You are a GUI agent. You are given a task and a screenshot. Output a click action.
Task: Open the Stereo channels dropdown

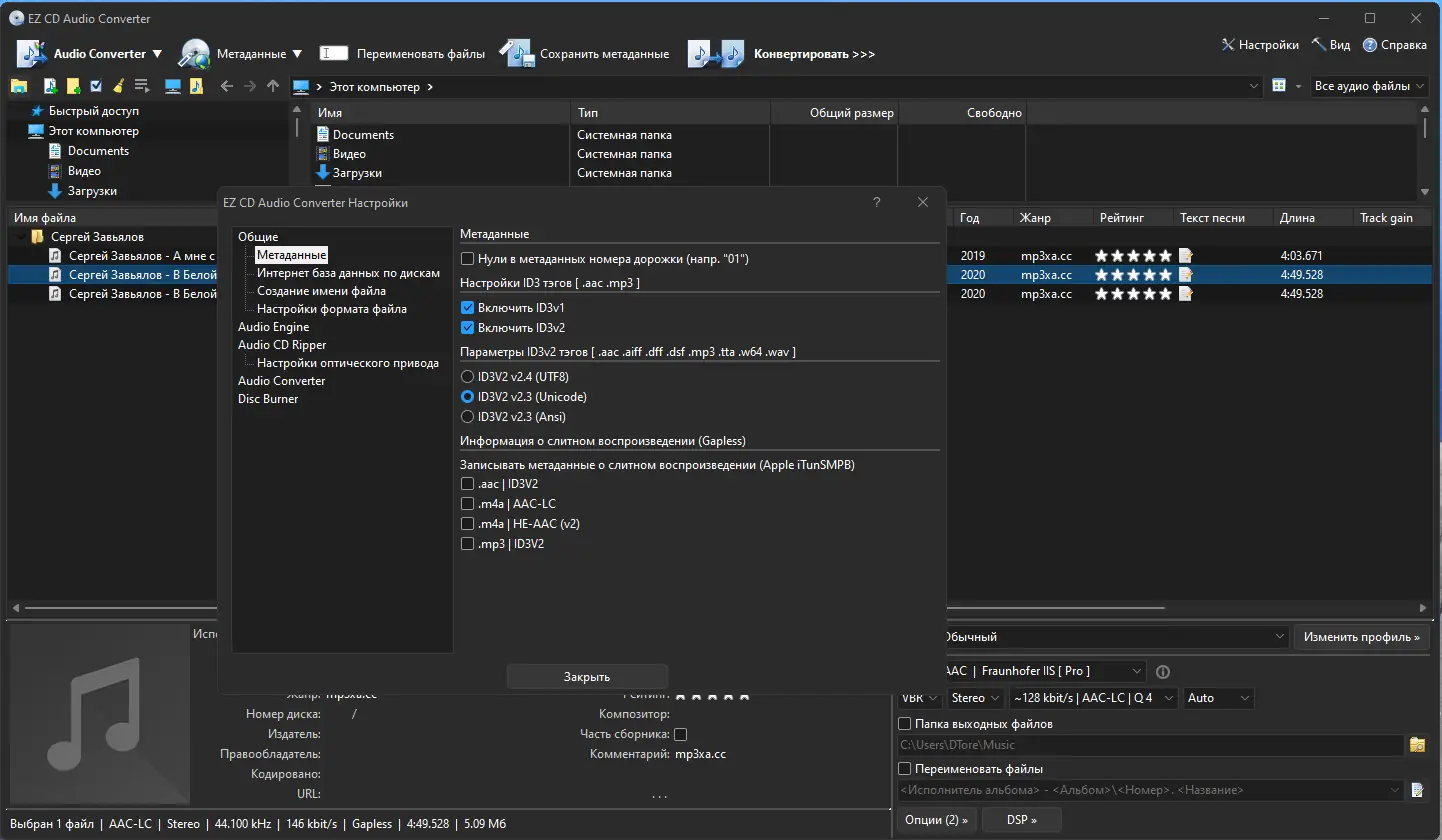pyautogui.click(x=974, y=698)
